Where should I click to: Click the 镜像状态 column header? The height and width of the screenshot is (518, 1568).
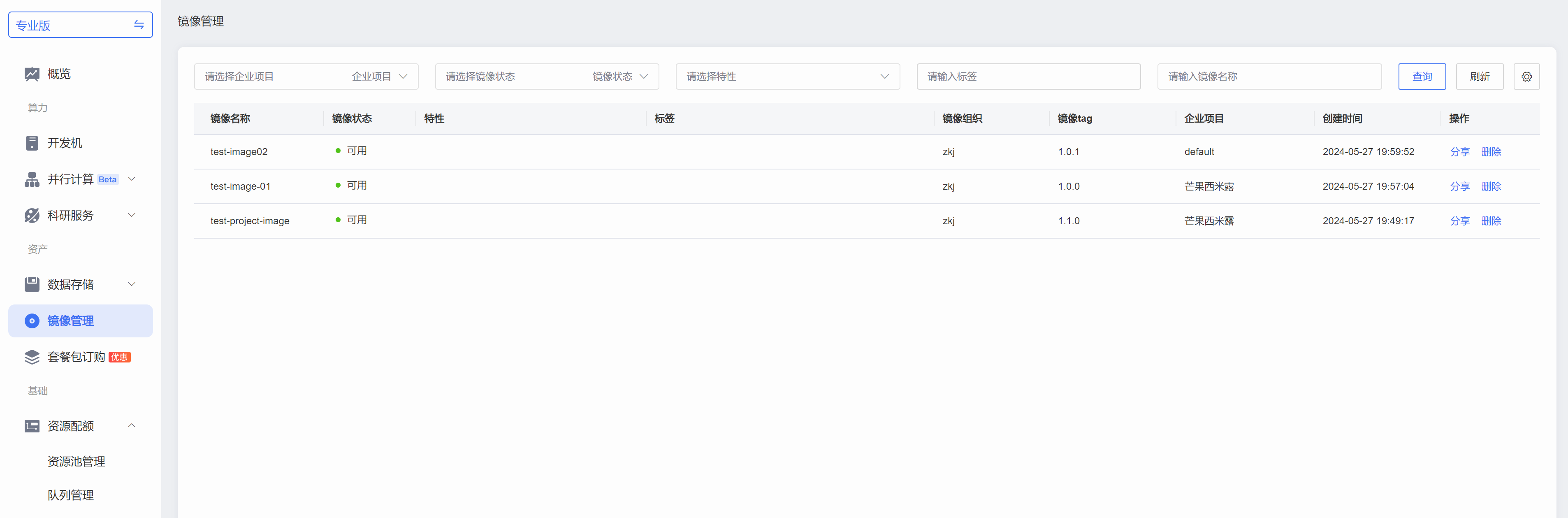352,118
